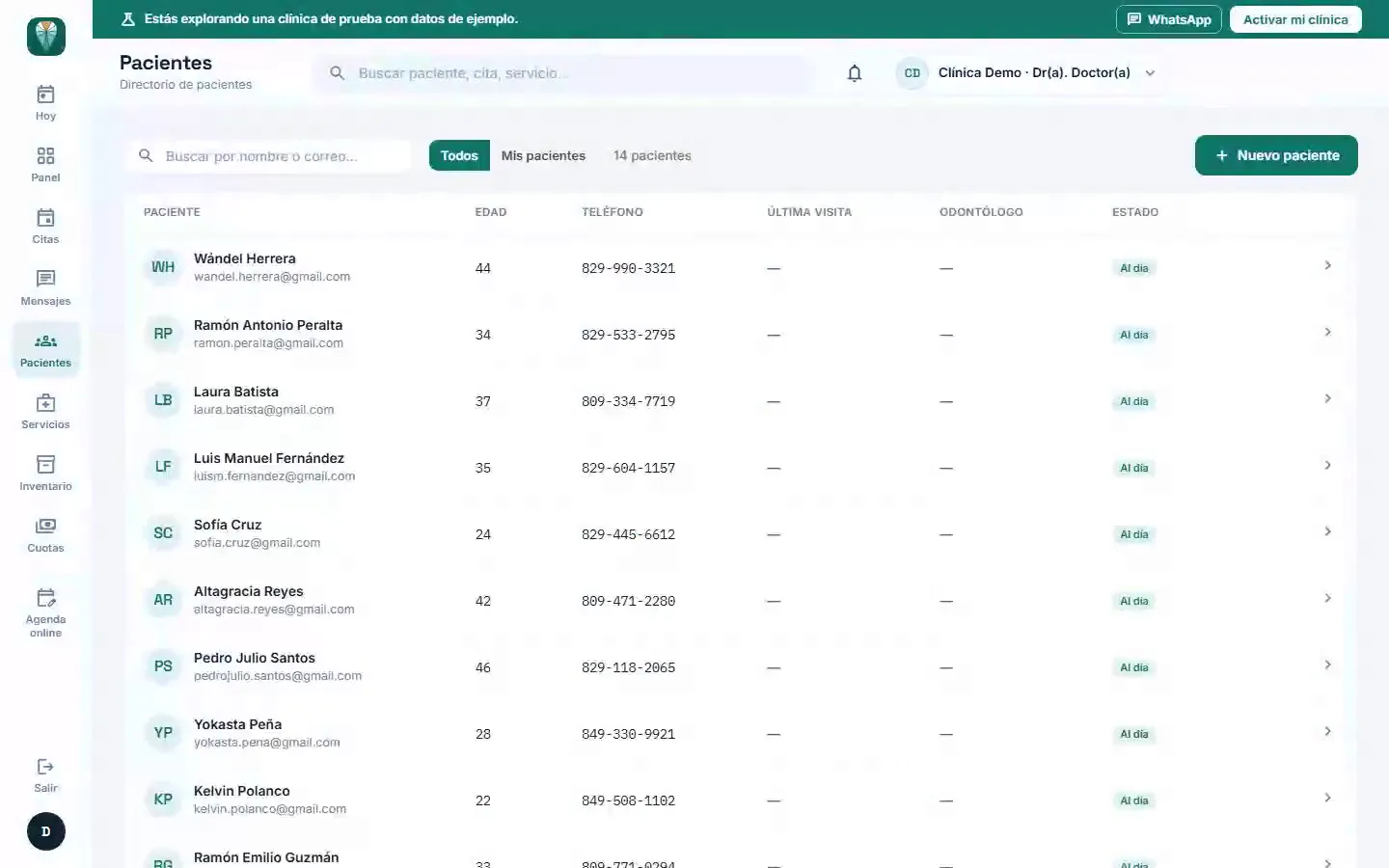Open the Inventario box icon
1389x868 pixels.
(x=45, y=465)
